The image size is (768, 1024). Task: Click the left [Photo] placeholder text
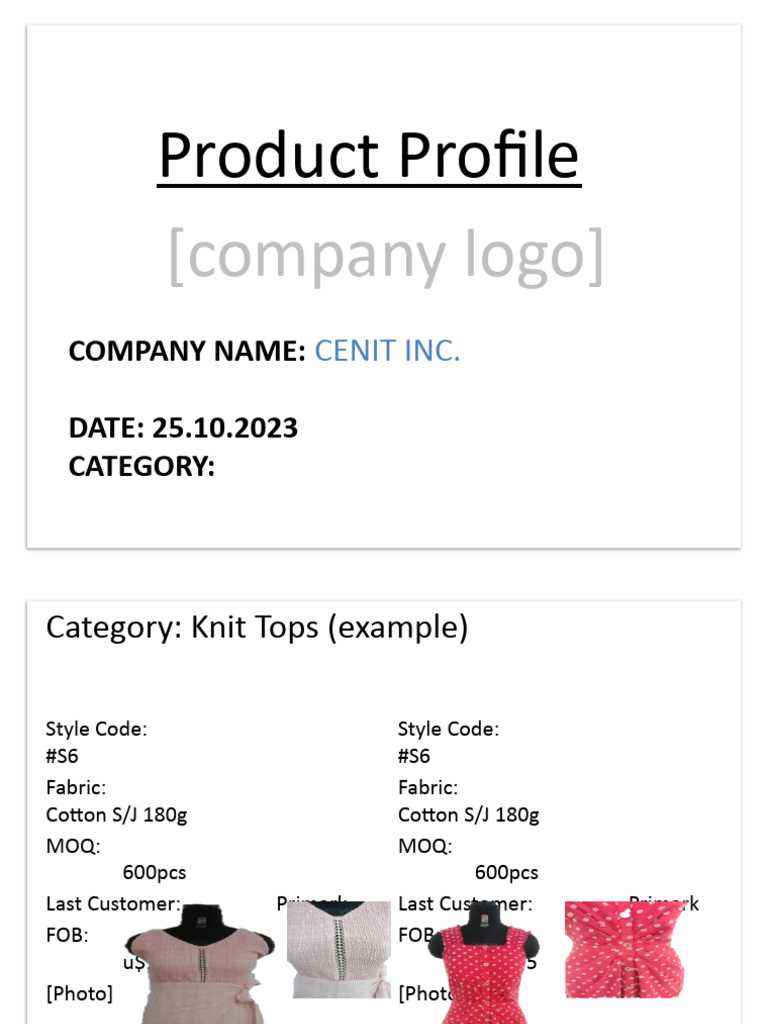tap(79, 994)
